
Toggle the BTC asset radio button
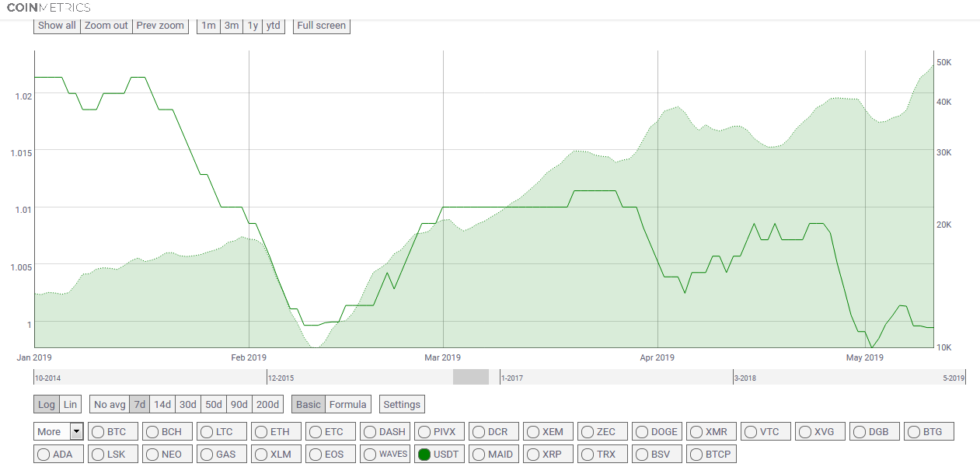click(111, 432)
